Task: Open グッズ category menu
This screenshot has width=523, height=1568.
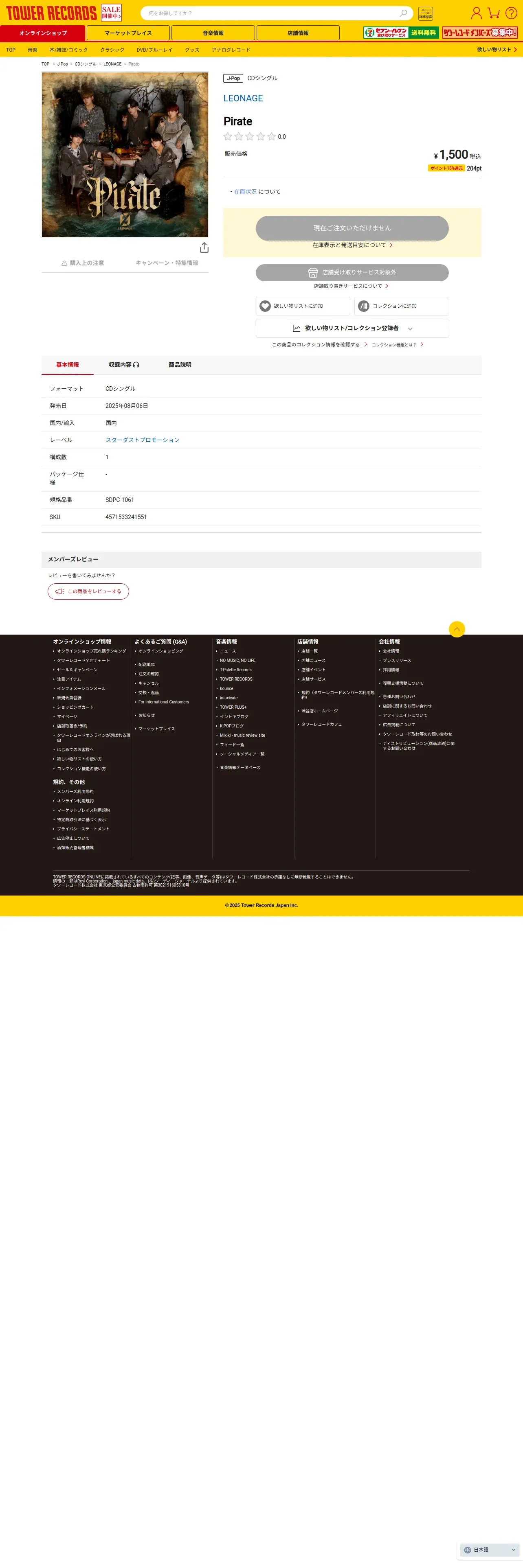Action: [x=192, y=50]
